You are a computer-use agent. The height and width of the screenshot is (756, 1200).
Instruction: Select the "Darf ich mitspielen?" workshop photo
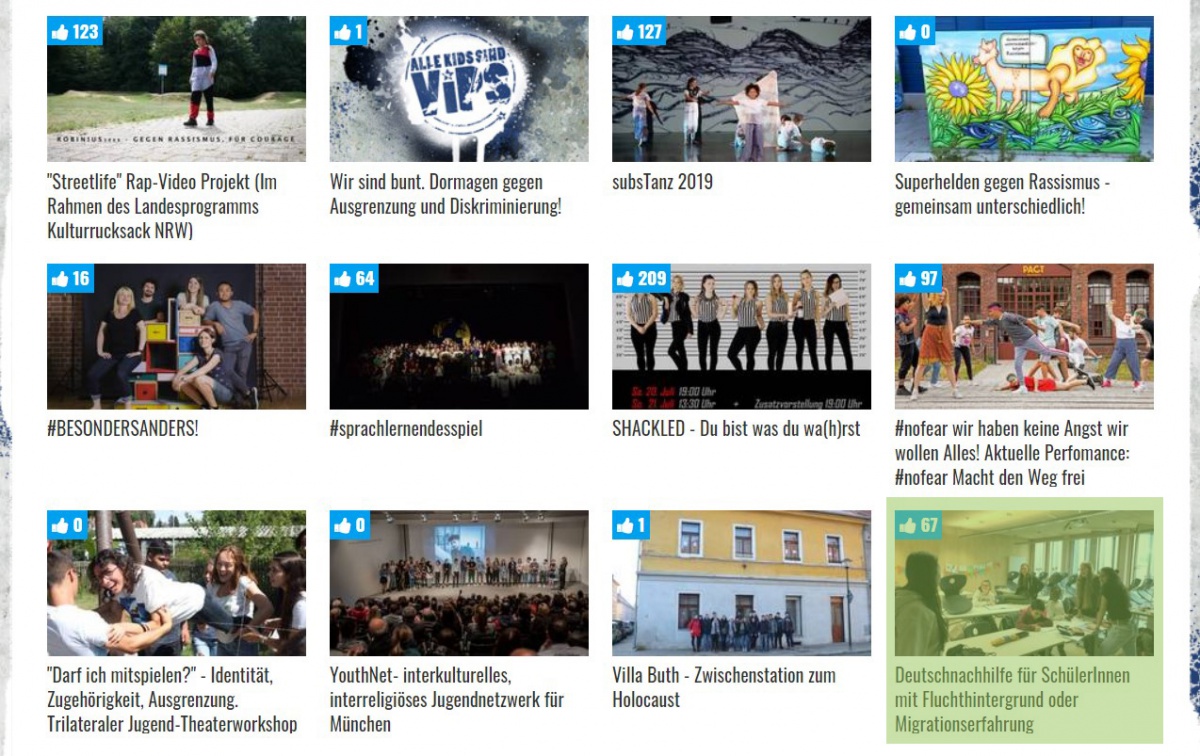pos(176,583)
